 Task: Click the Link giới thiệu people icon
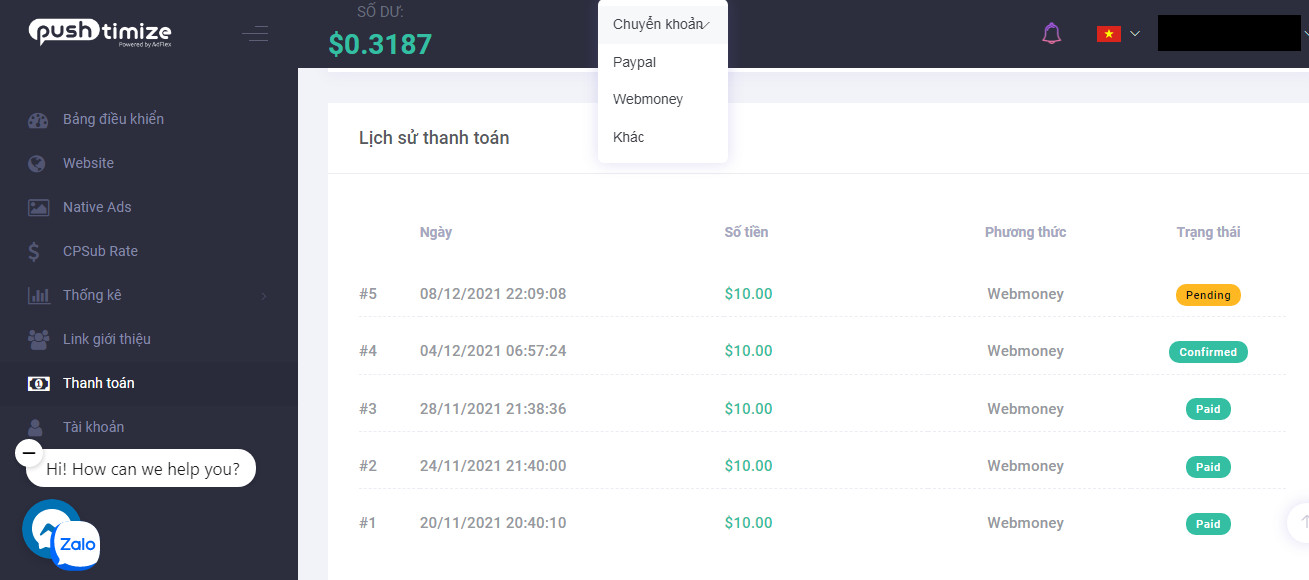coord(38,340)
